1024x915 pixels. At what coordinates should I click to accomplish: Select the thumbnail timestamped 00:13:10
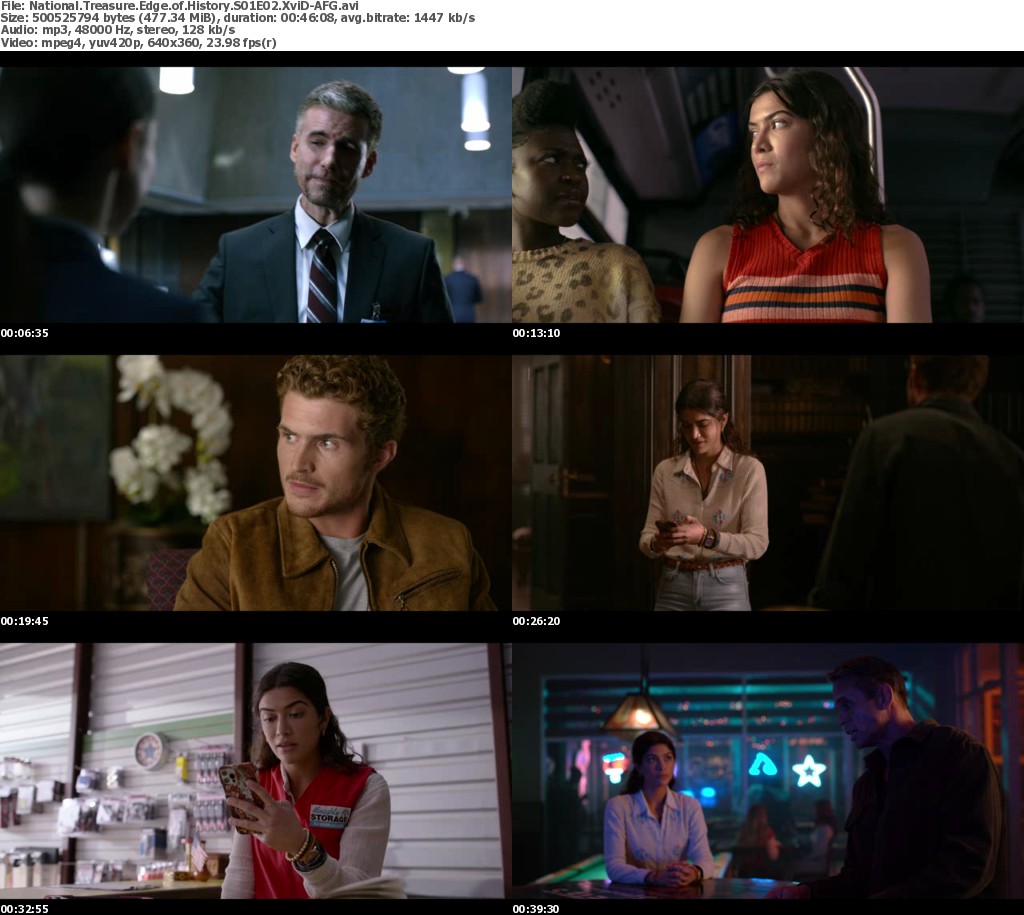(x=767, y=195)
